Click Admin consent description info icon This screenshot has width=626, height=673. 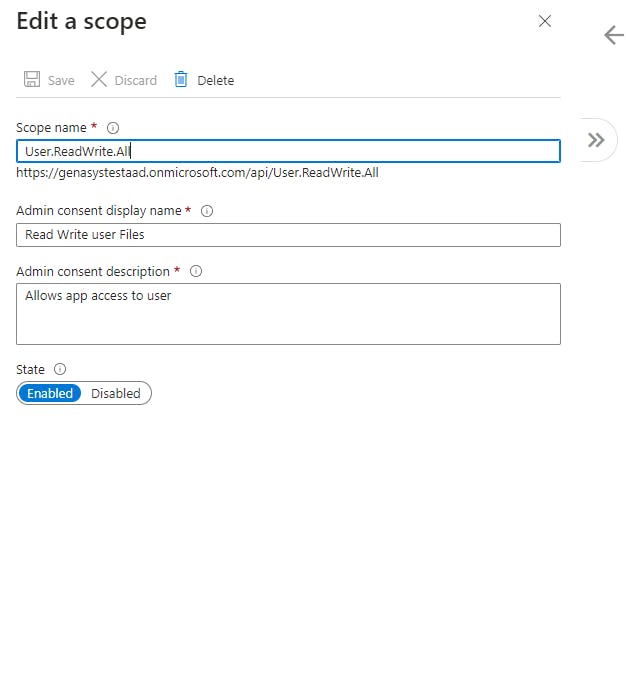point(196,271)
